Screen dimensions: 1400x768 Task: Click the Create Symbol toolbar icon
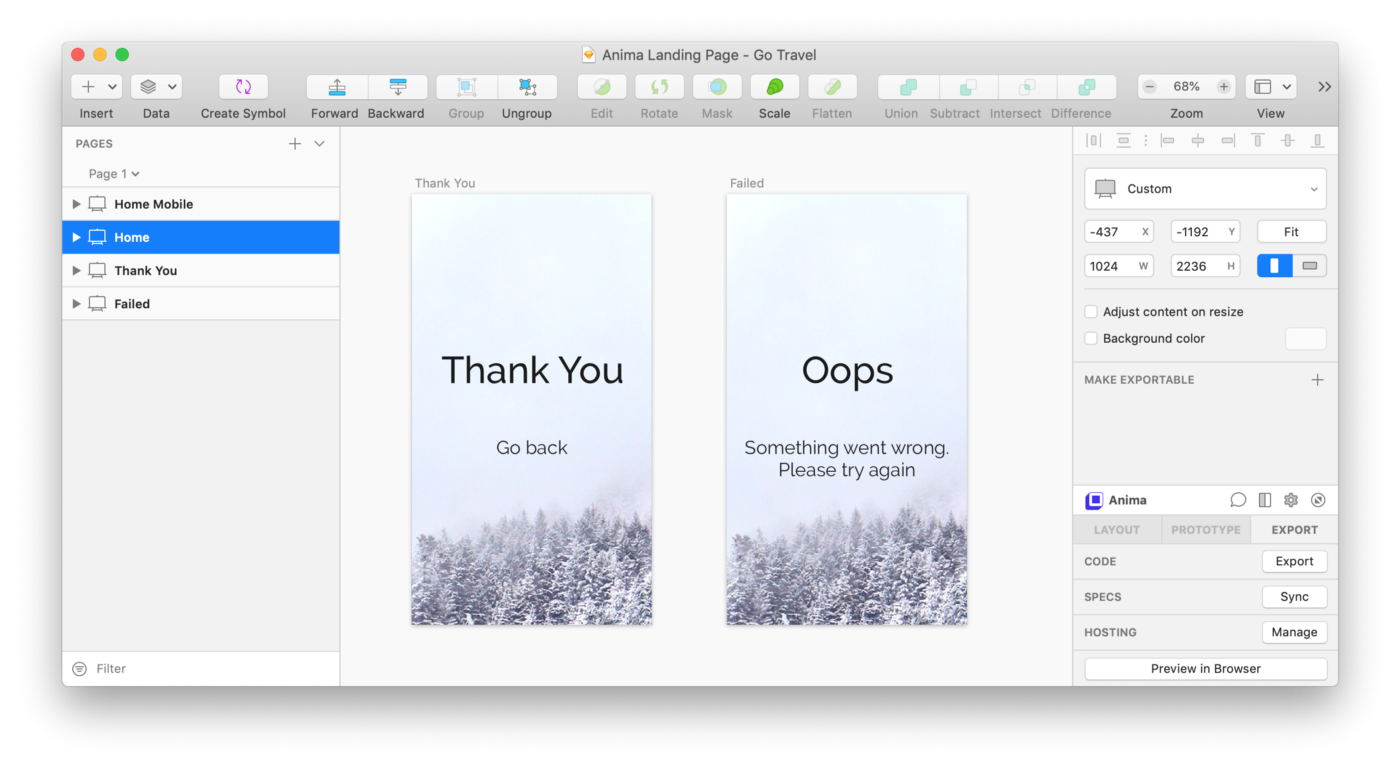pyautogui.click(x=243, y=87)
